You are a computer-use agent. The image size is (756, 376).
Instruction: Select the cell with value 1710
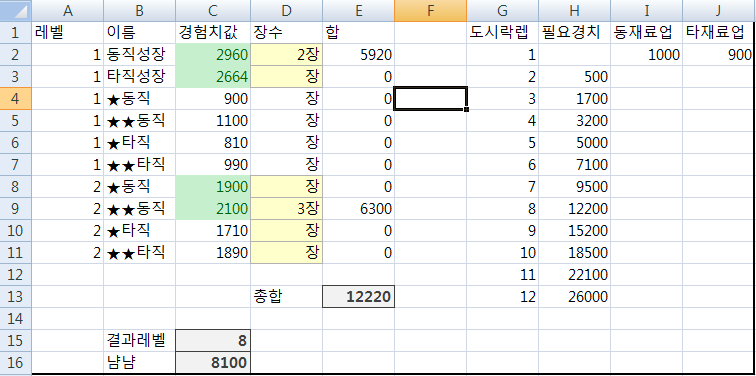[213, 230]
